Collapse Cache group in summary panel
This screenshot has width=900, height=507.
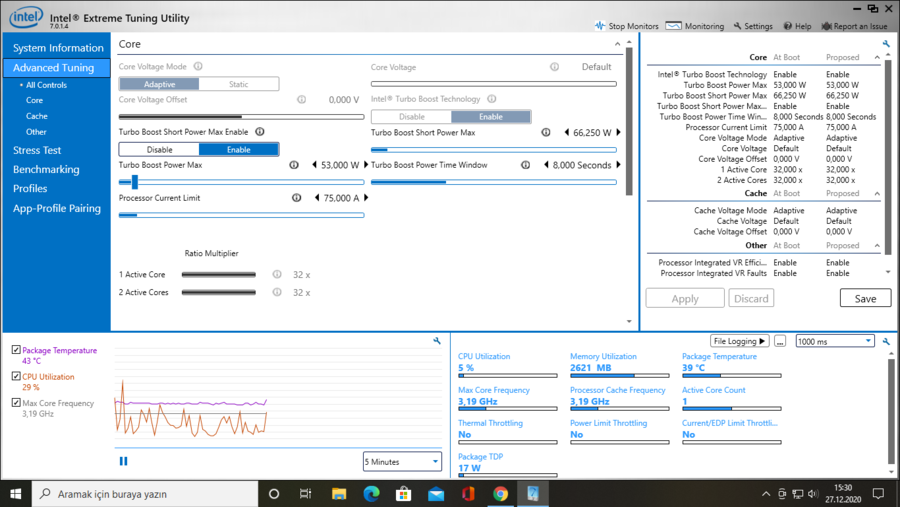point(877,193)
